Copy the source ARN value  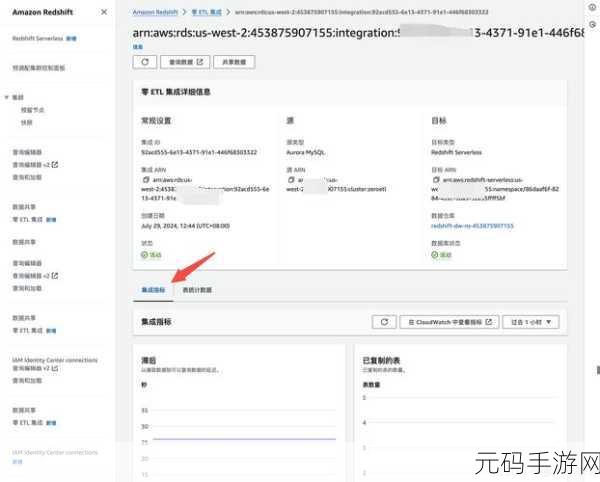(x=291, y=180)
